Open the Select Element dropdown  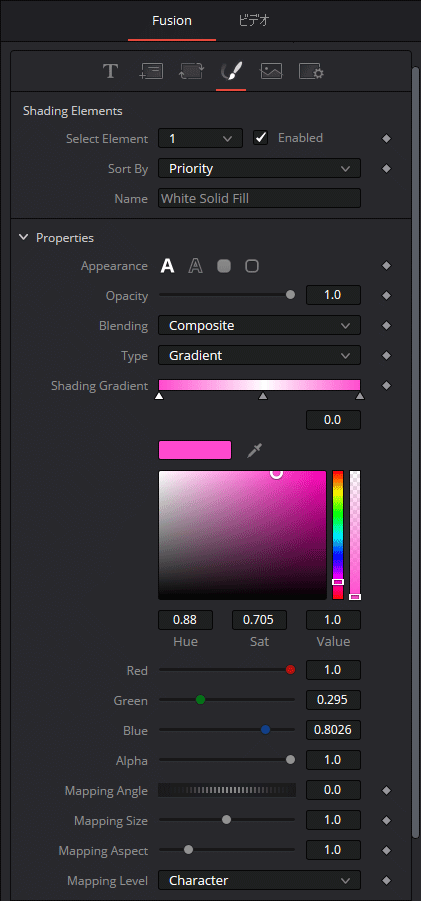(200, 138)
